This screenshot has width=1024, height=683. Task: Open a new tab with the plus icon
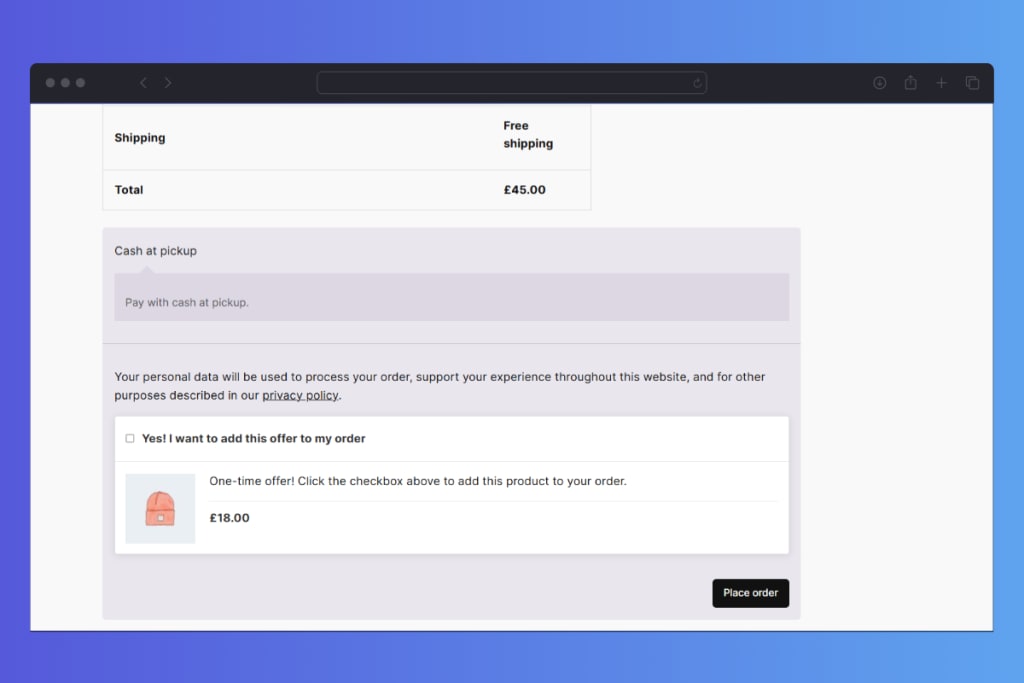click(x=941, y=83)
